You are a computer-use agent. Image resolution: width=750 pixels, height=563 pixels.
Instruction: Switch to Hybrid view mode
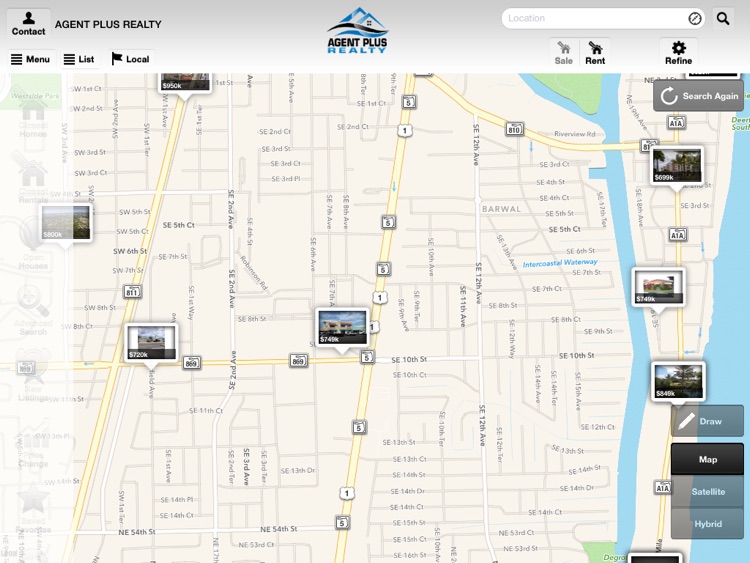point(707,523)
